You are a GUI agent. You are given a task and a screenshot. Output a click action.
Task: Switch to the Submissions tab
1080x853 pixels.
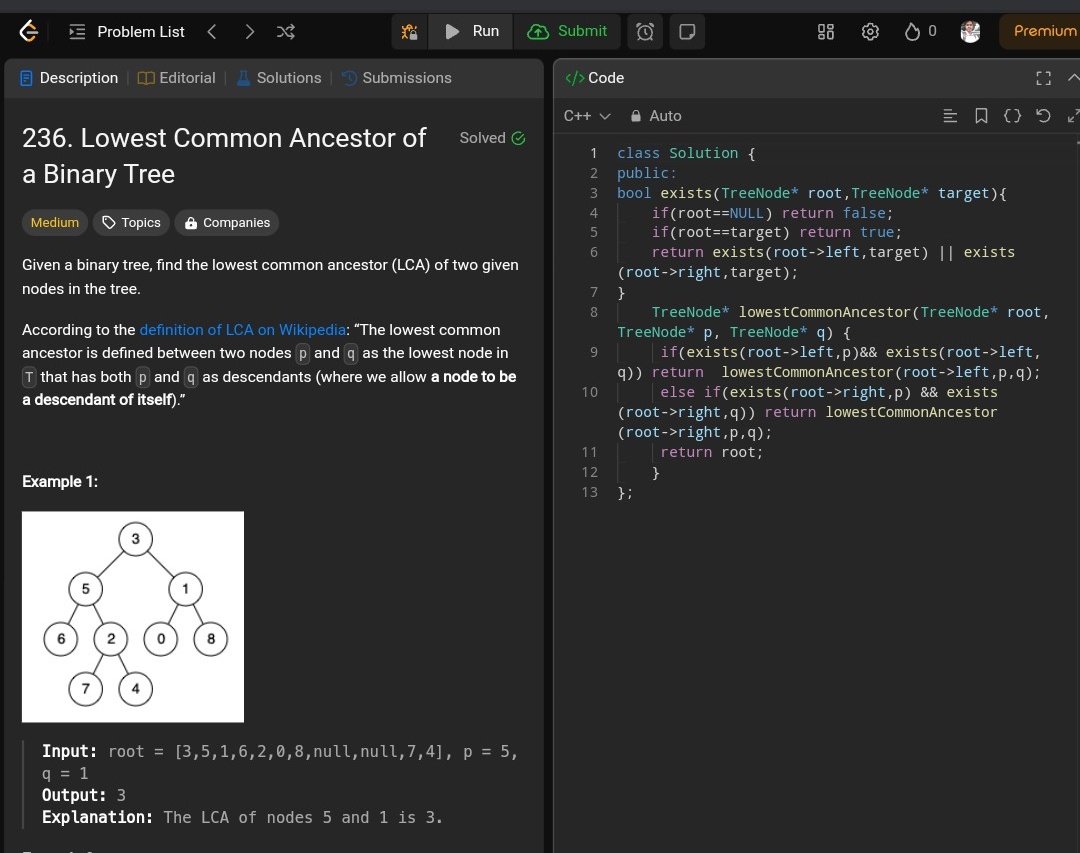click(397, 78)
